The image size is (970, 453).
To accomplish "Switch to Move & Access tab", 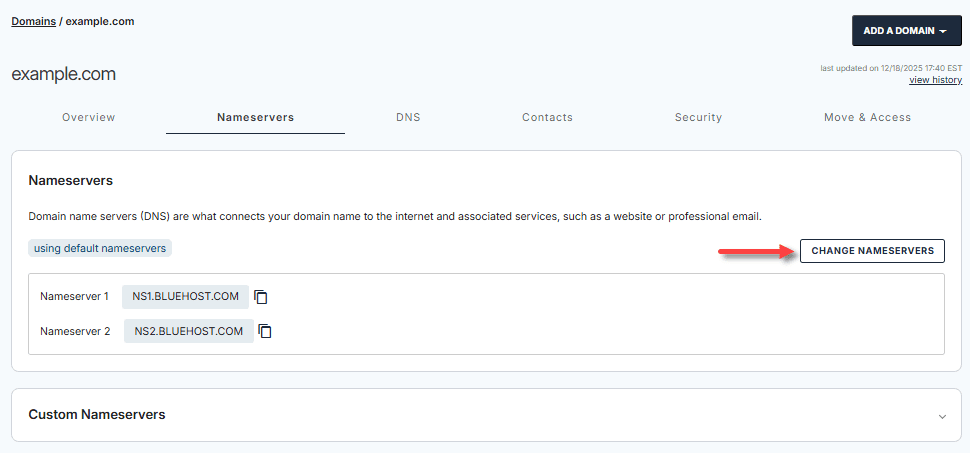I will [x=867, y=117].
